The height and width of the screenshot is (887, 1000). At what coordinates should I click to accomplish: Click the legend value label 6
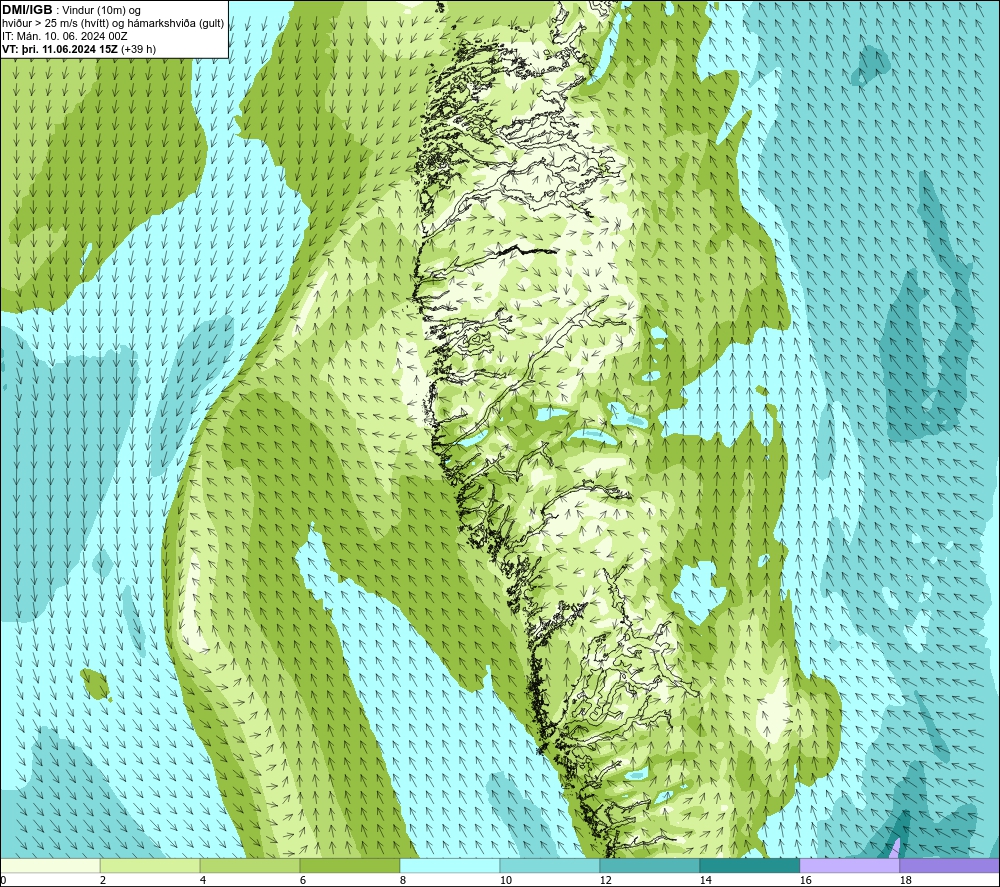point(303,881)
